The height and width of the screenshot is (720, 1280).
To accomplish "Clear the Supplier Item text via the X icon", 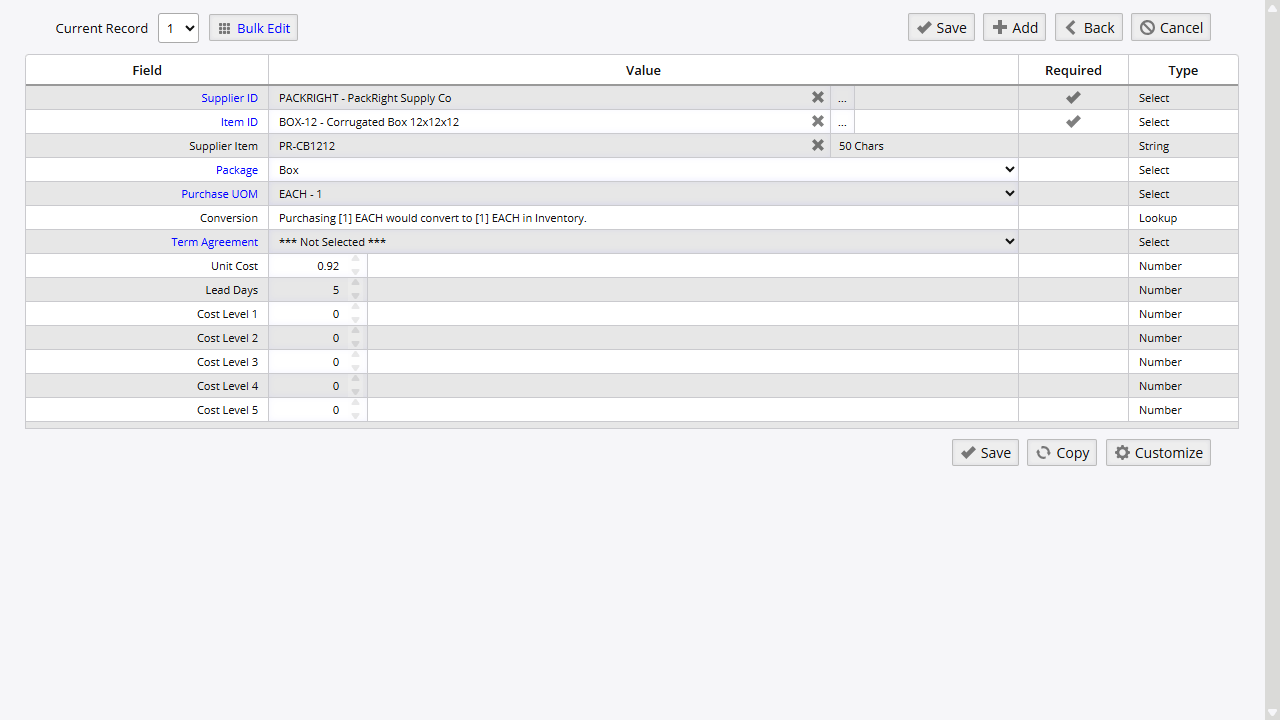I will click(x=818, y=145).
